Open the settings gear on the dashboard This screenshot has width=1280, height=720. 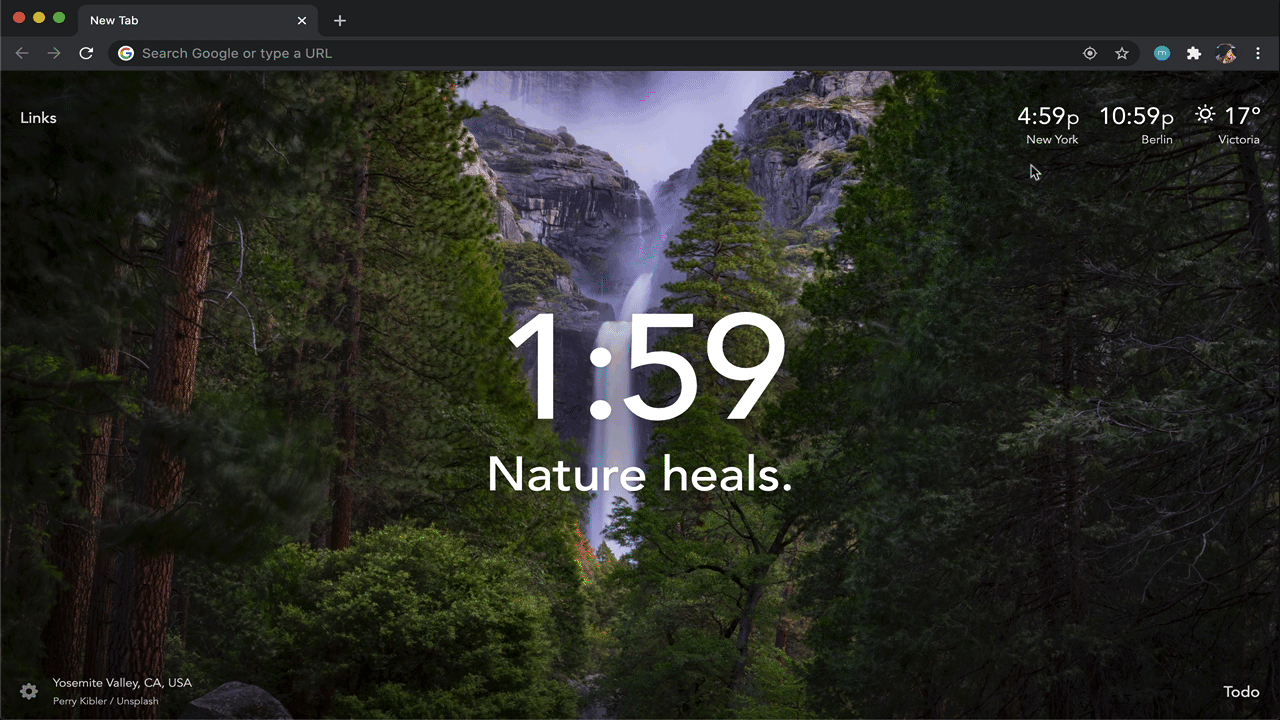point(29,691)
